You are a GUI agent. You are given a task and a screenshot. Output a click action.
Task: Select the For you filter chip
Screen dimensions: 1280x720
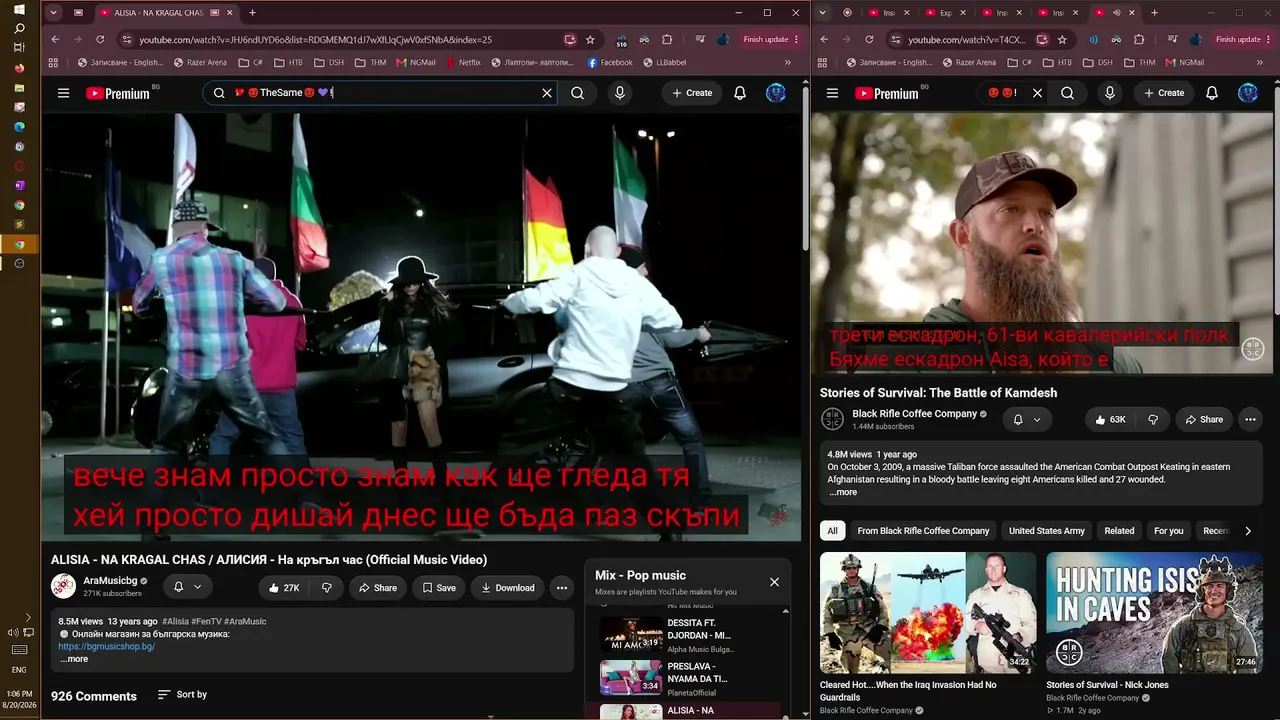[x=1169, y=531]
